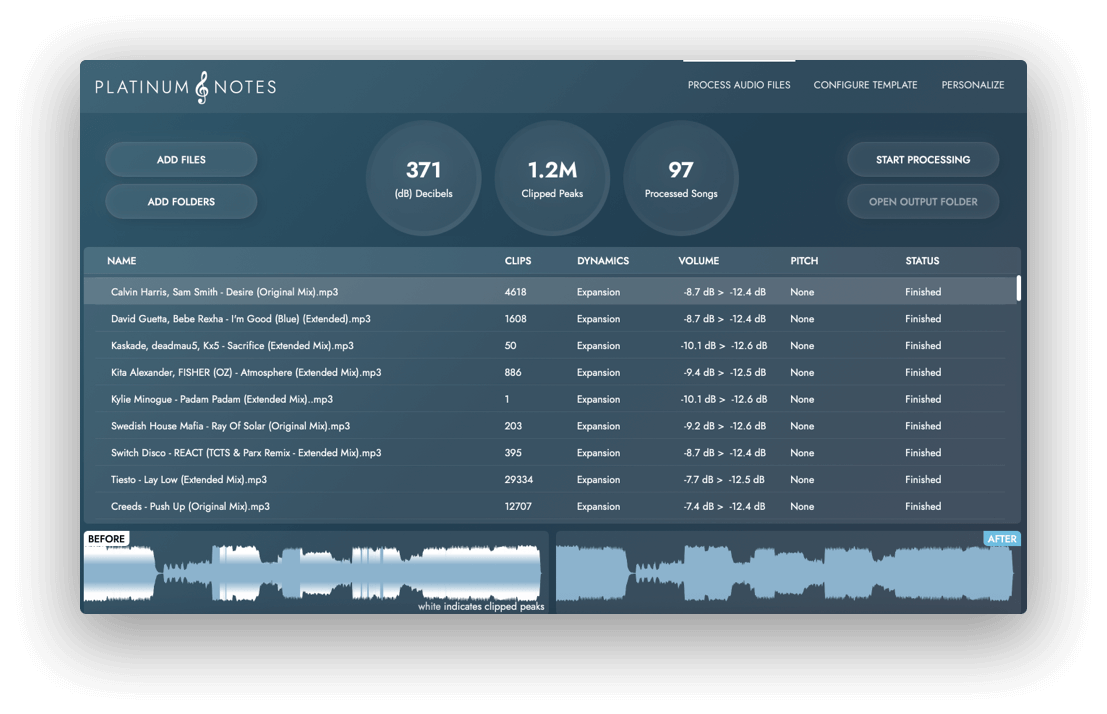This screenshot has height=714, width=1107.
Task: Click the Add Files button
Action: [x=181, y=160]
